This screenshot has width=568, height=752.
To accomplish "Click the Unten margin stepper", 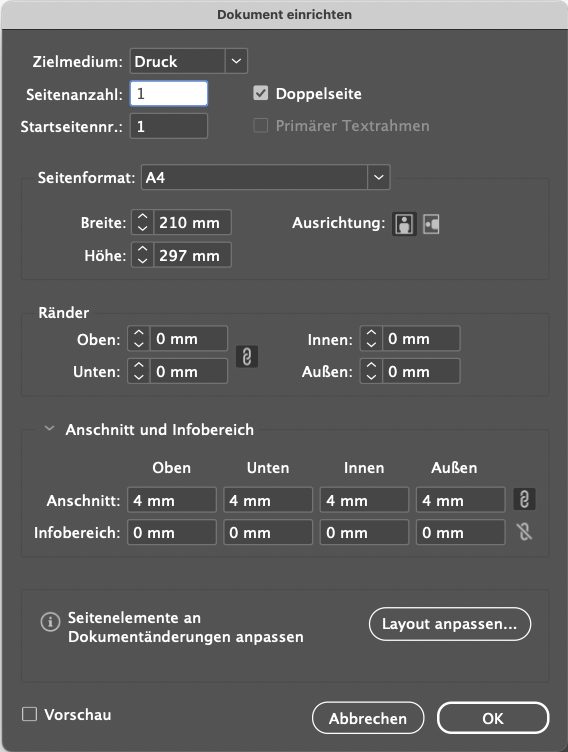I will pos(139,371).
